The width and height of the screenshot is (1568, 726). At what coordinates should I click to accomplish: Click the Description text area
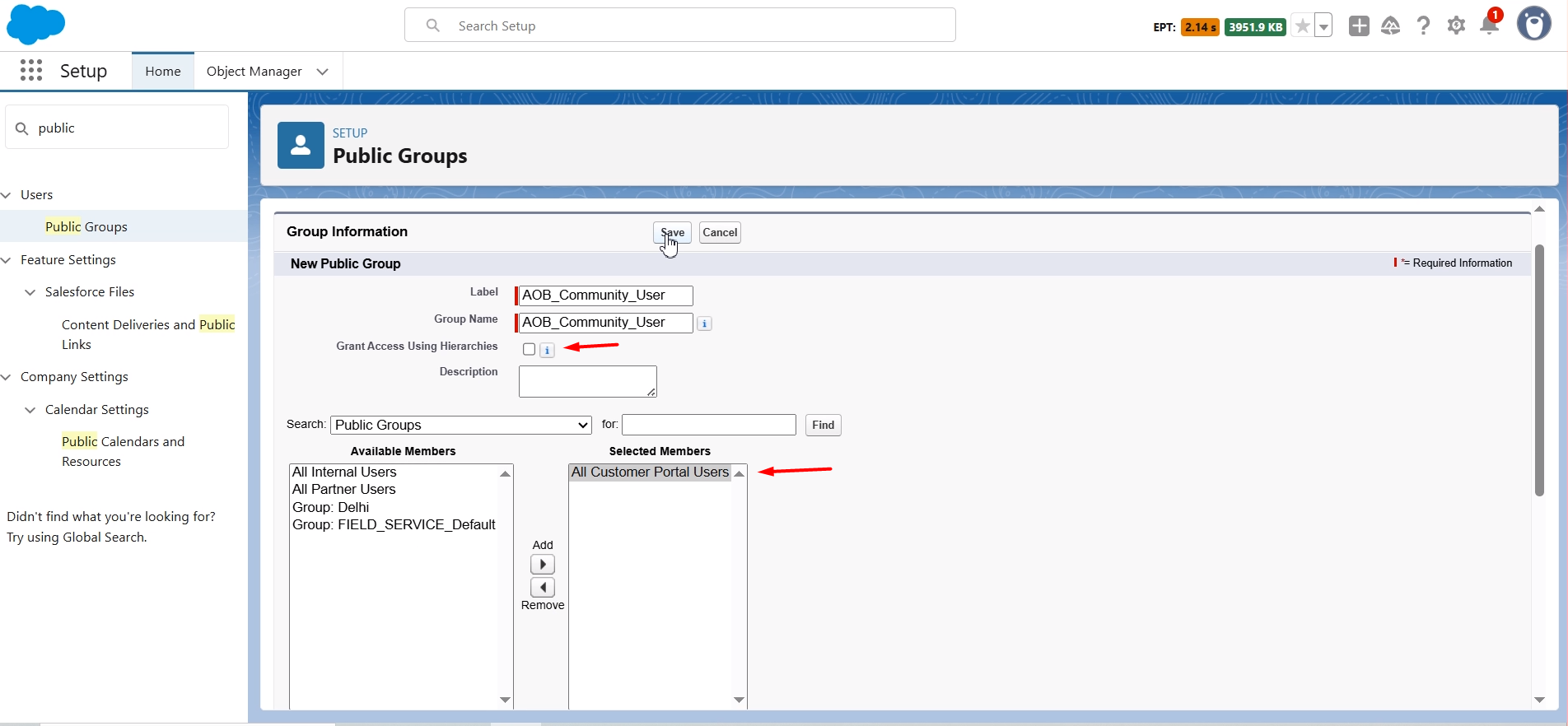point(588,381)
